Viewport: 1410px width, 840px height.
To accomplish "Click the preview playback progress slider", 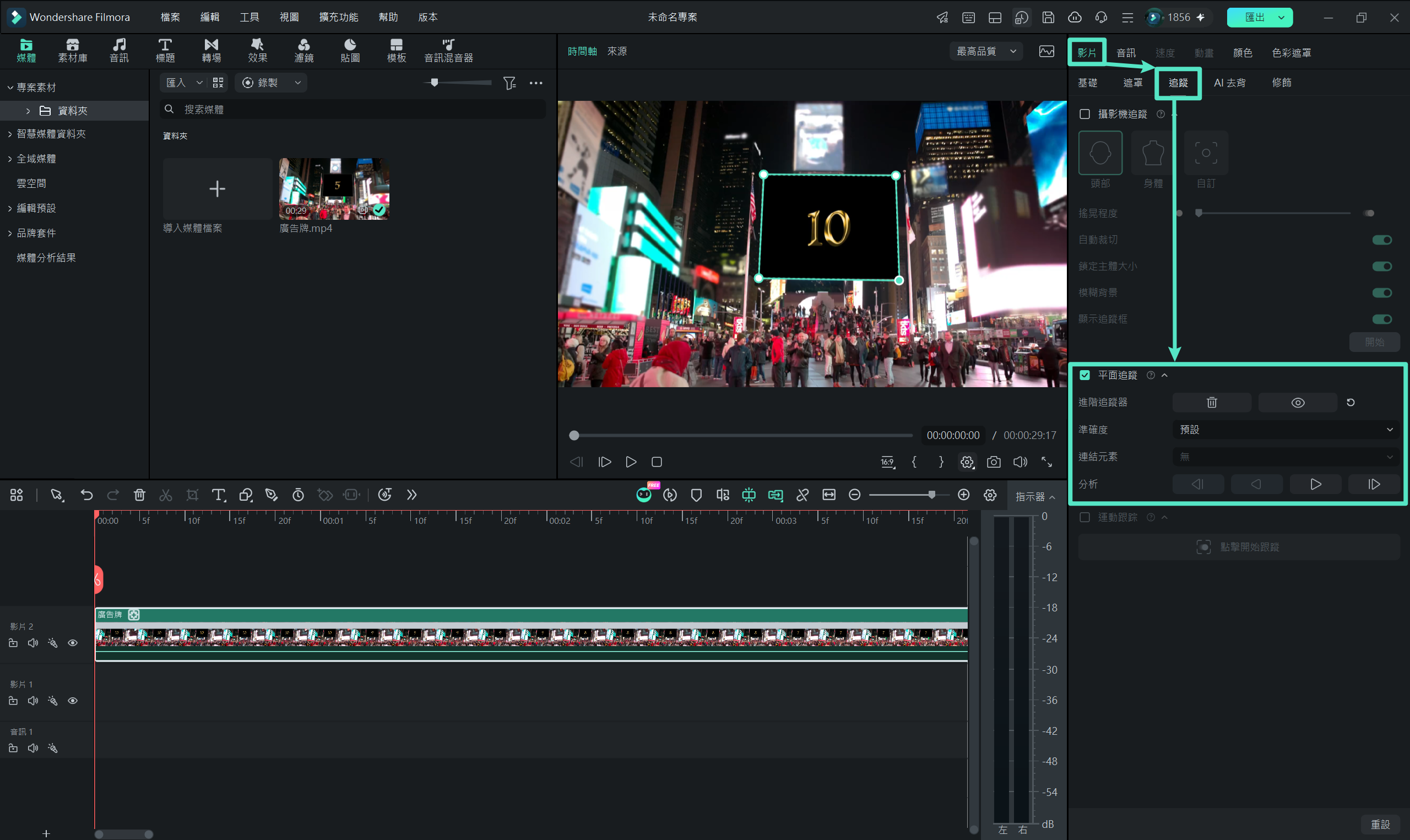I will (742, 435).
